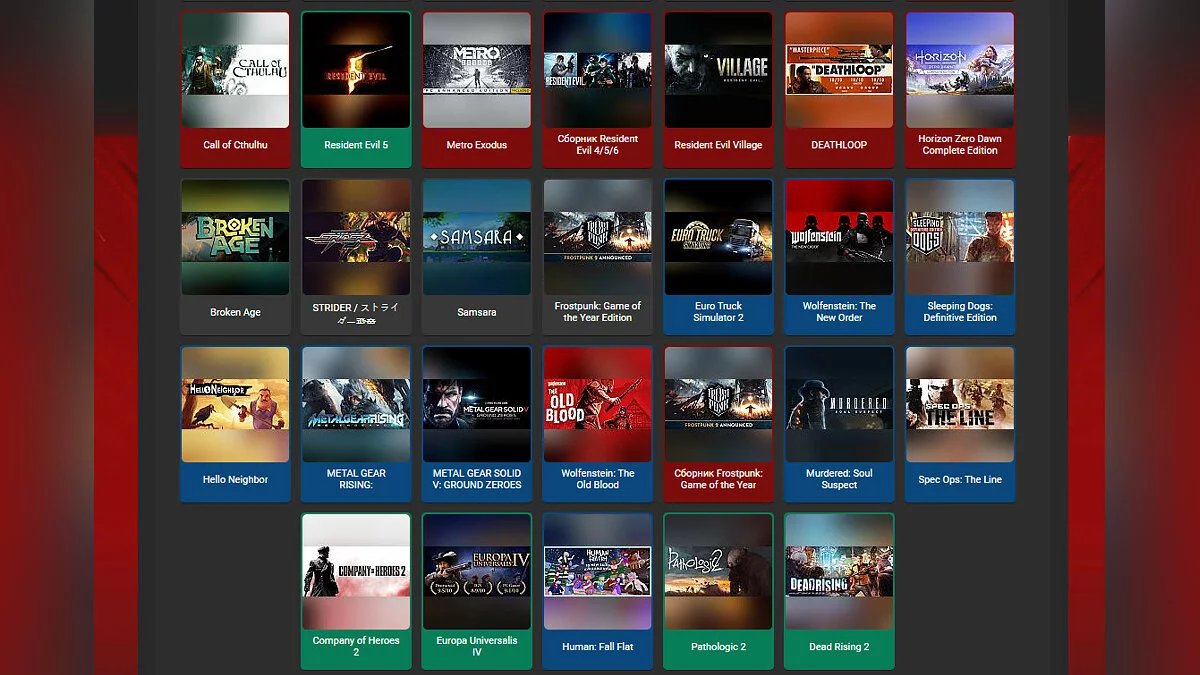Open the 'Resident Evil 5' title link
1200x675 pixels.
click(356, 145)
